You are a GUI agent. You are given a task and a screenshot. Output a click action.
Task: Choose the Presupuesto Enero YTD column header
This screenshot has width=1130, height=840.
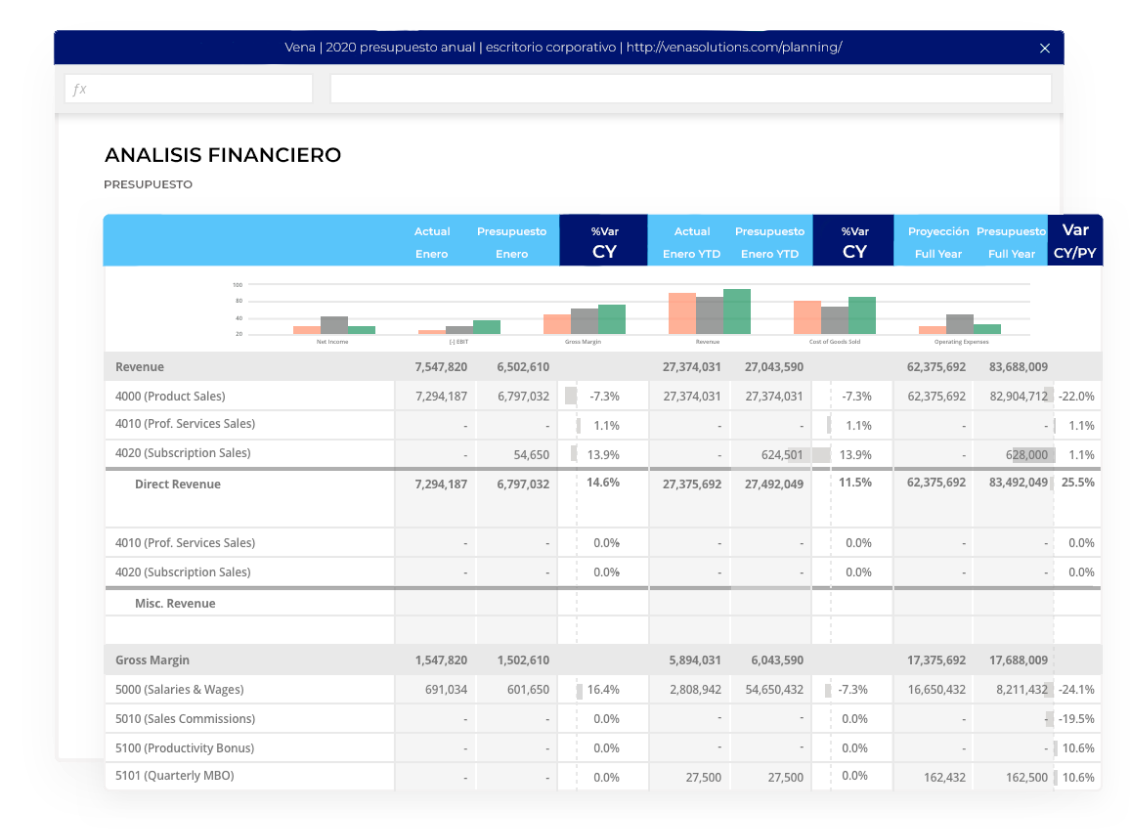point(769,242)
